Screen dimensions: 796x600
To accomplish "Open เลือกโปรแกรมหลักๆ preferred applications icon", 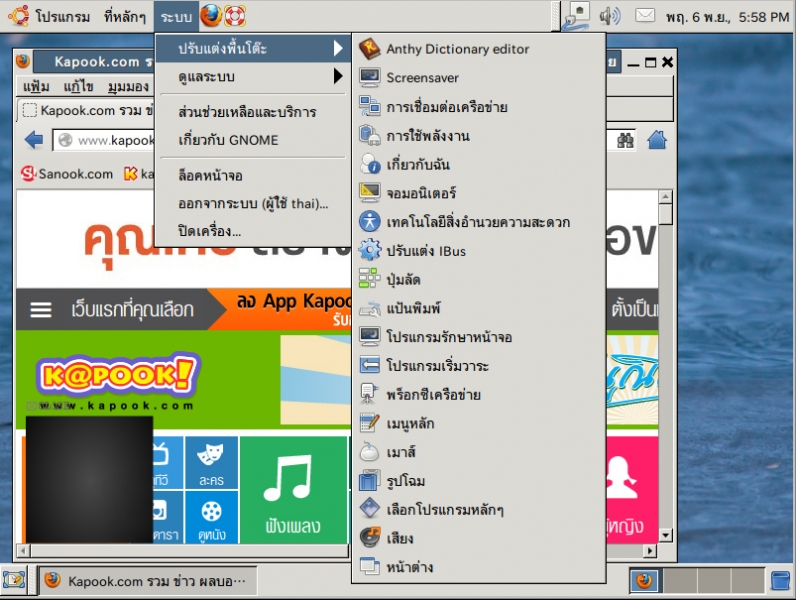I will [370, 509].
